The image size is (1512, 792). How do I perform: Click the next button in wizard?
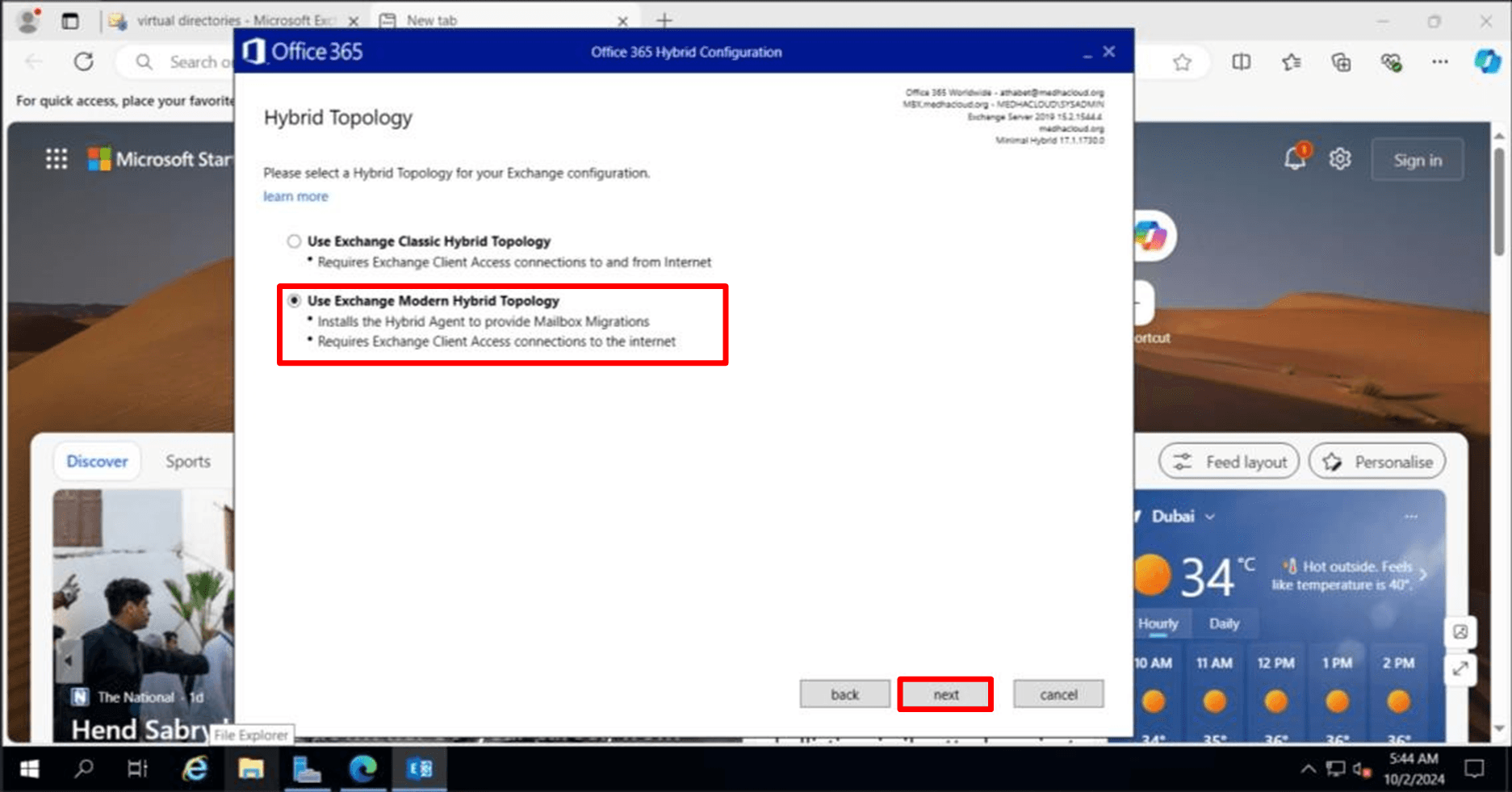945,694
